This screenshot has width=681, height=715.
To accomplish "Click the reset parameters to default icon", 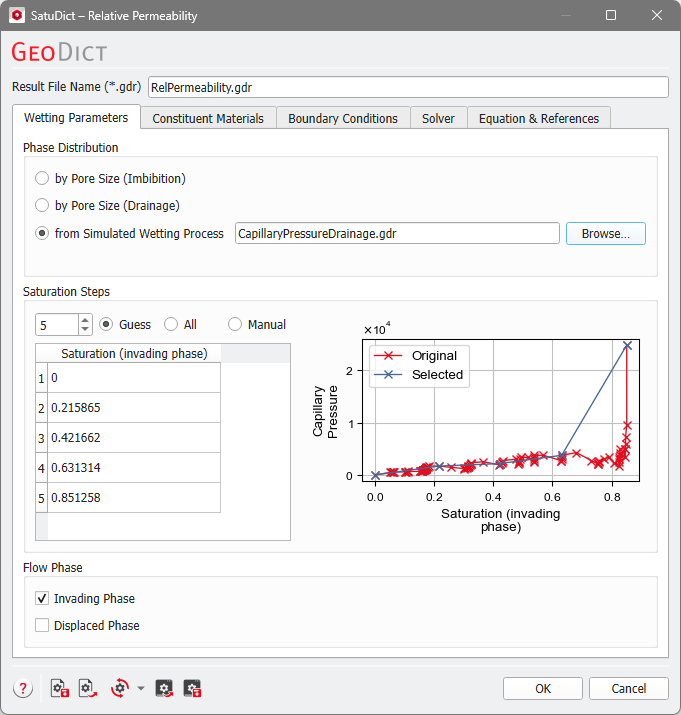I will (x=120, y=688).
